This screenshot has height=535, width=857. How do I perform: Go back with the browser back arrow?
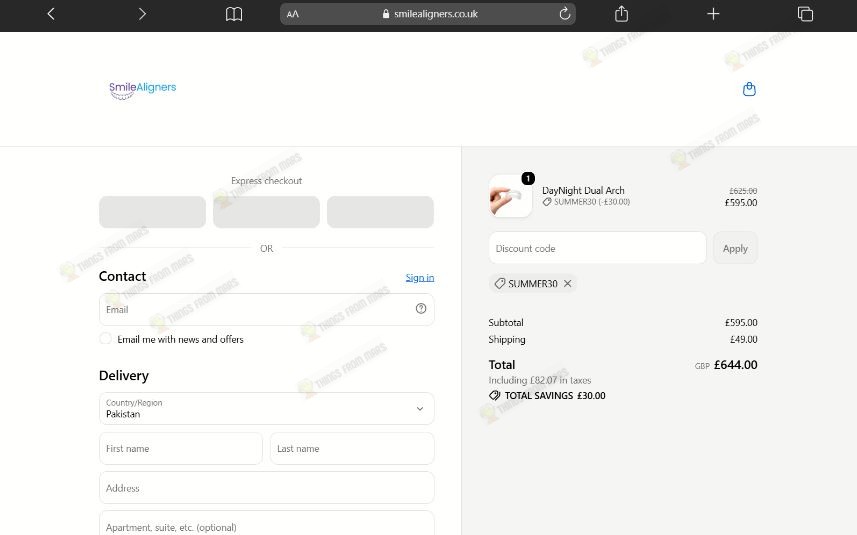pos(51,14)
